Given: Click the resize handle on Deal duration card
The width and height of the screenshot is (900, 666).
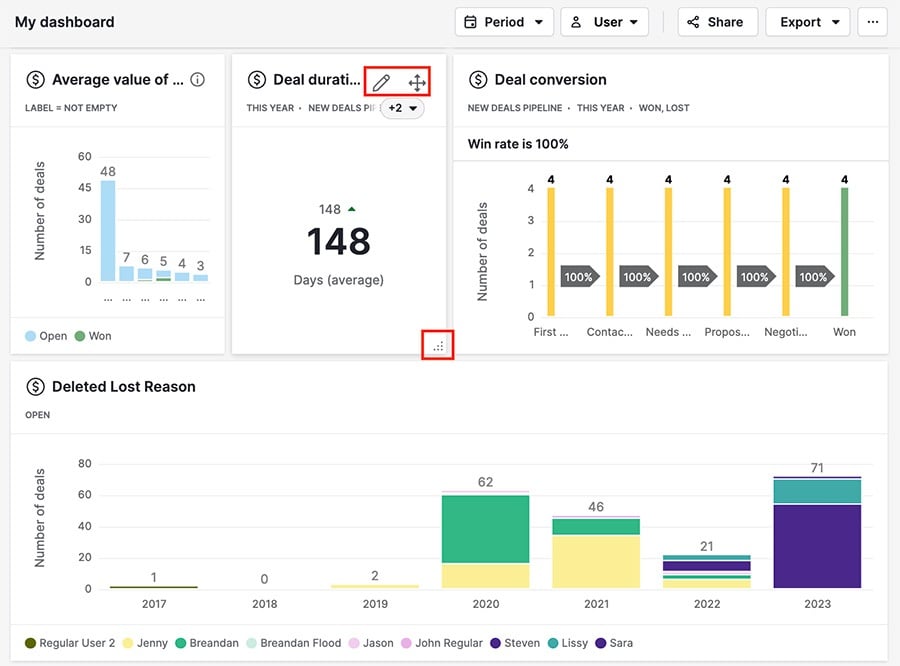Looking at the screenshot, I should click(x=437, y=346).
